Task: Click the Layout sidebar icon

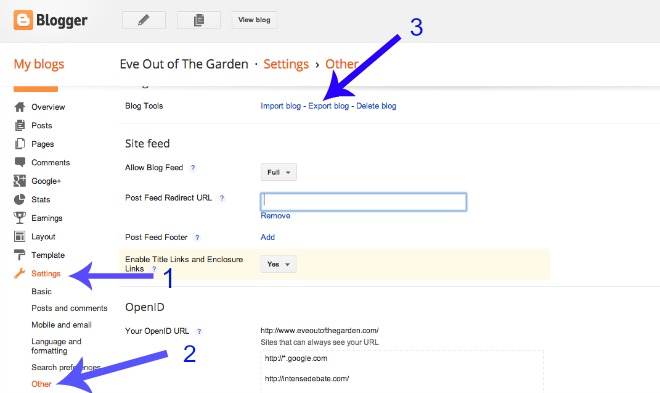Action: coord(19,236)
